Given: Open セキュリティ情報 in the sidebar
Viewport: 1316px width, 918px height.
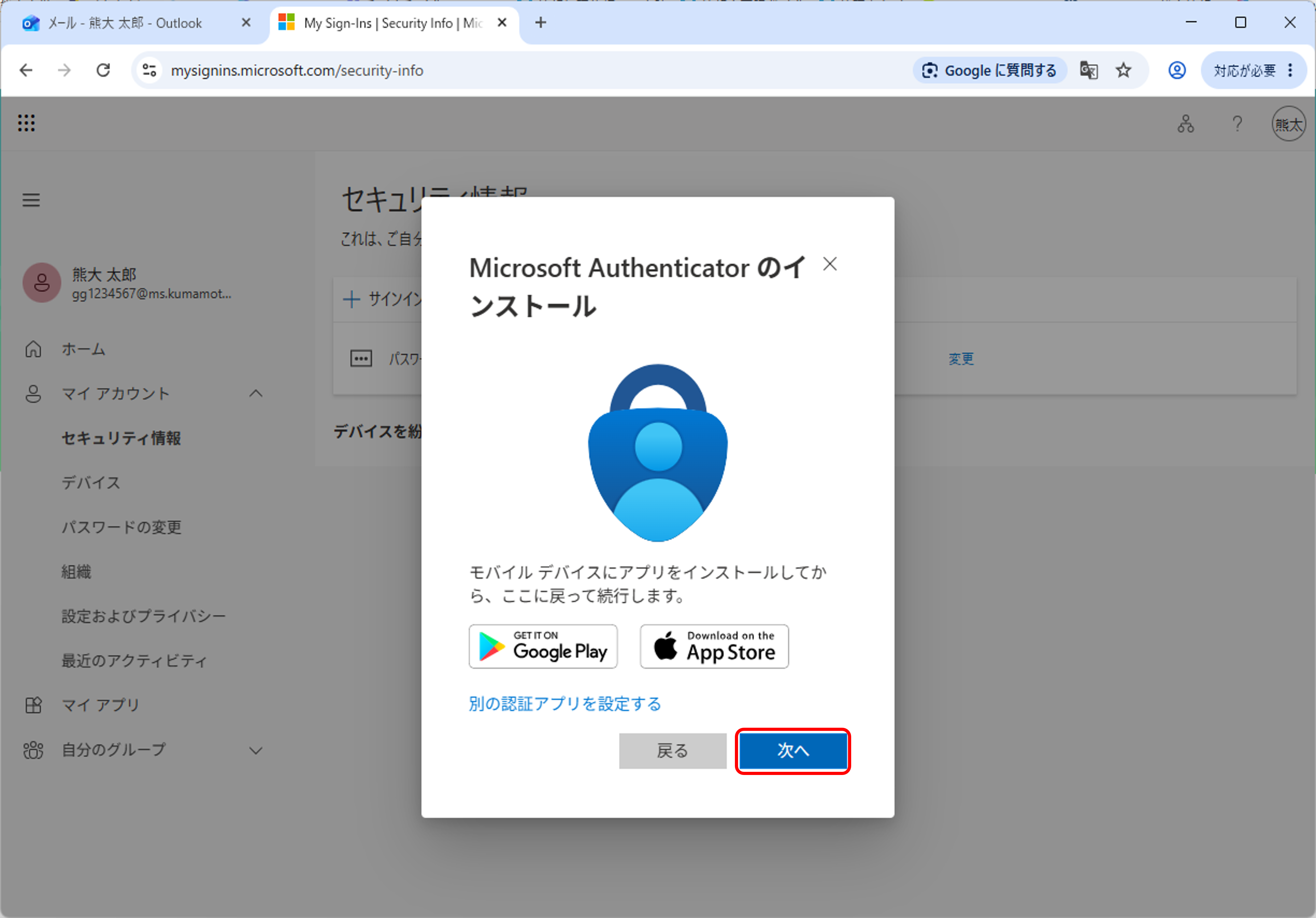Looking at the screenshot, I should pyautogui.click(x=121, y=439).
